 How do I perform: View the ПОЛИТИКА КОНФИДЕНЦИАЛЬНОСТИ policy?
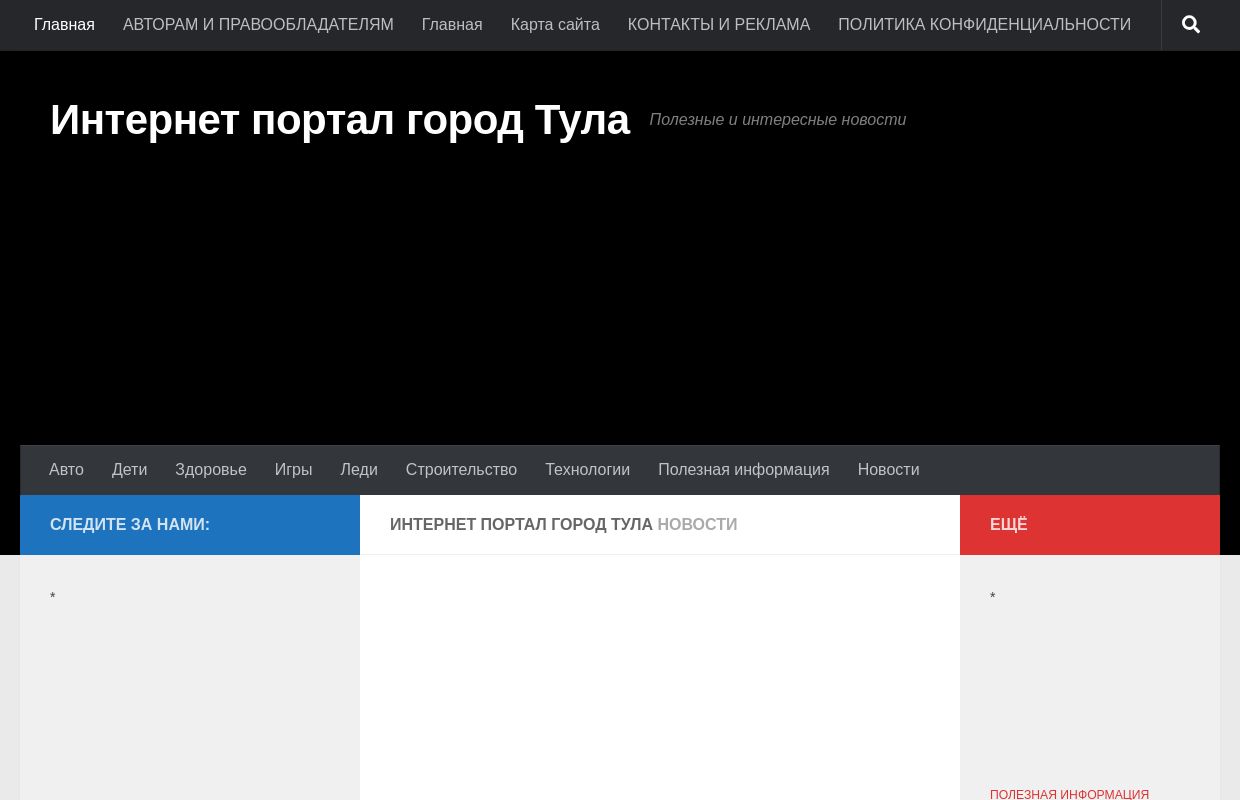point(984,24)
